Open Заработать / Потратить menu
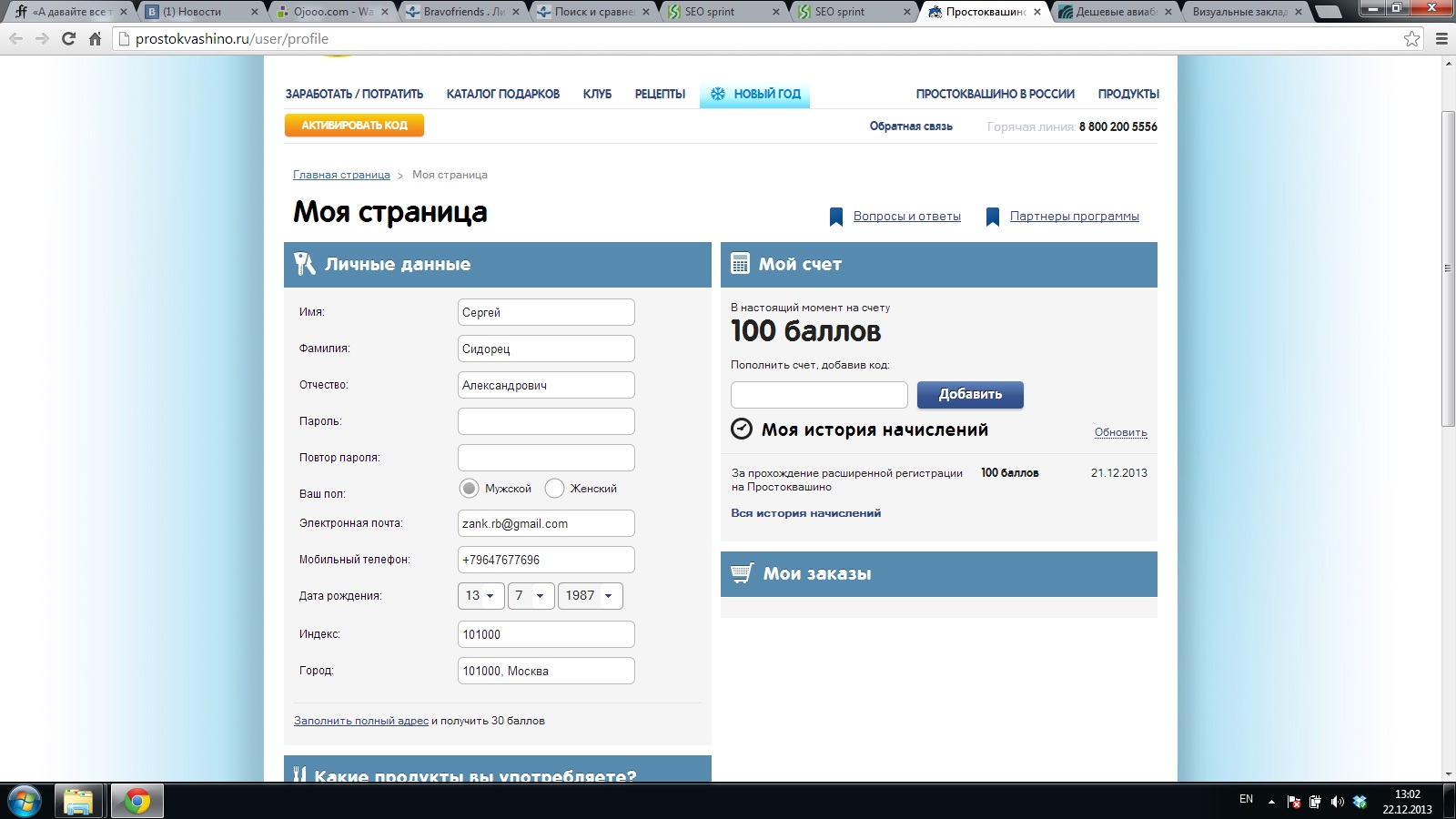Image resolution: width=1456 pixels, height=819 pixels. pos(354,94)
